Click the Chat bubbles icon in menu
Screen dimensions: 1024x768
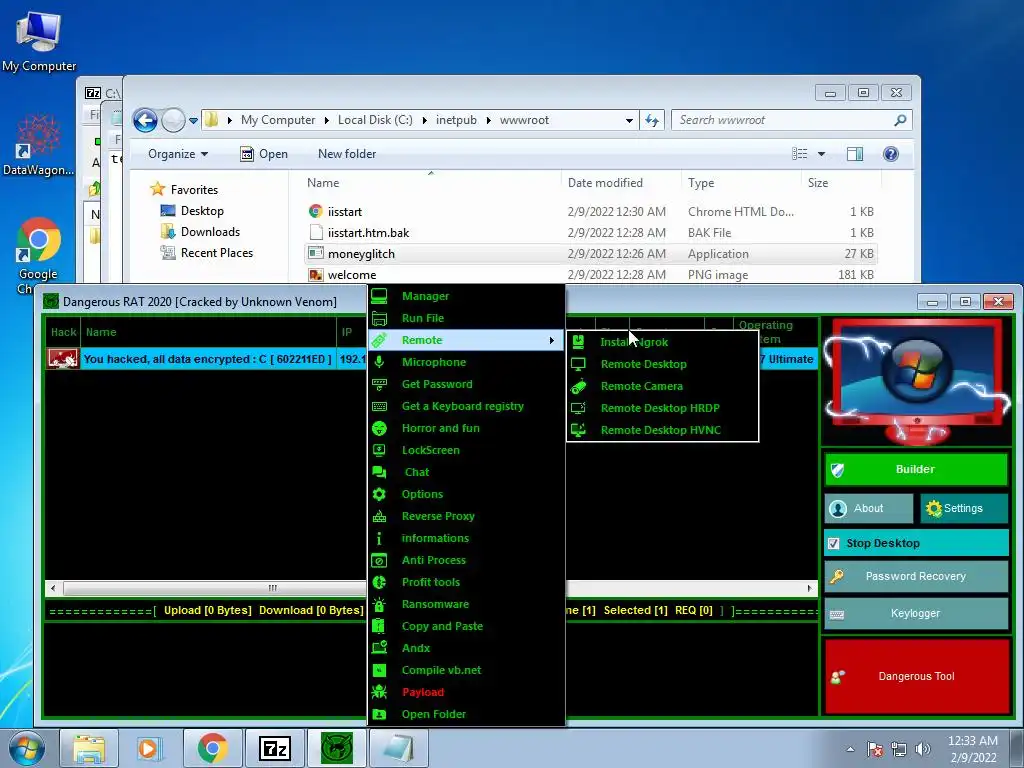(x=379, y=472)
